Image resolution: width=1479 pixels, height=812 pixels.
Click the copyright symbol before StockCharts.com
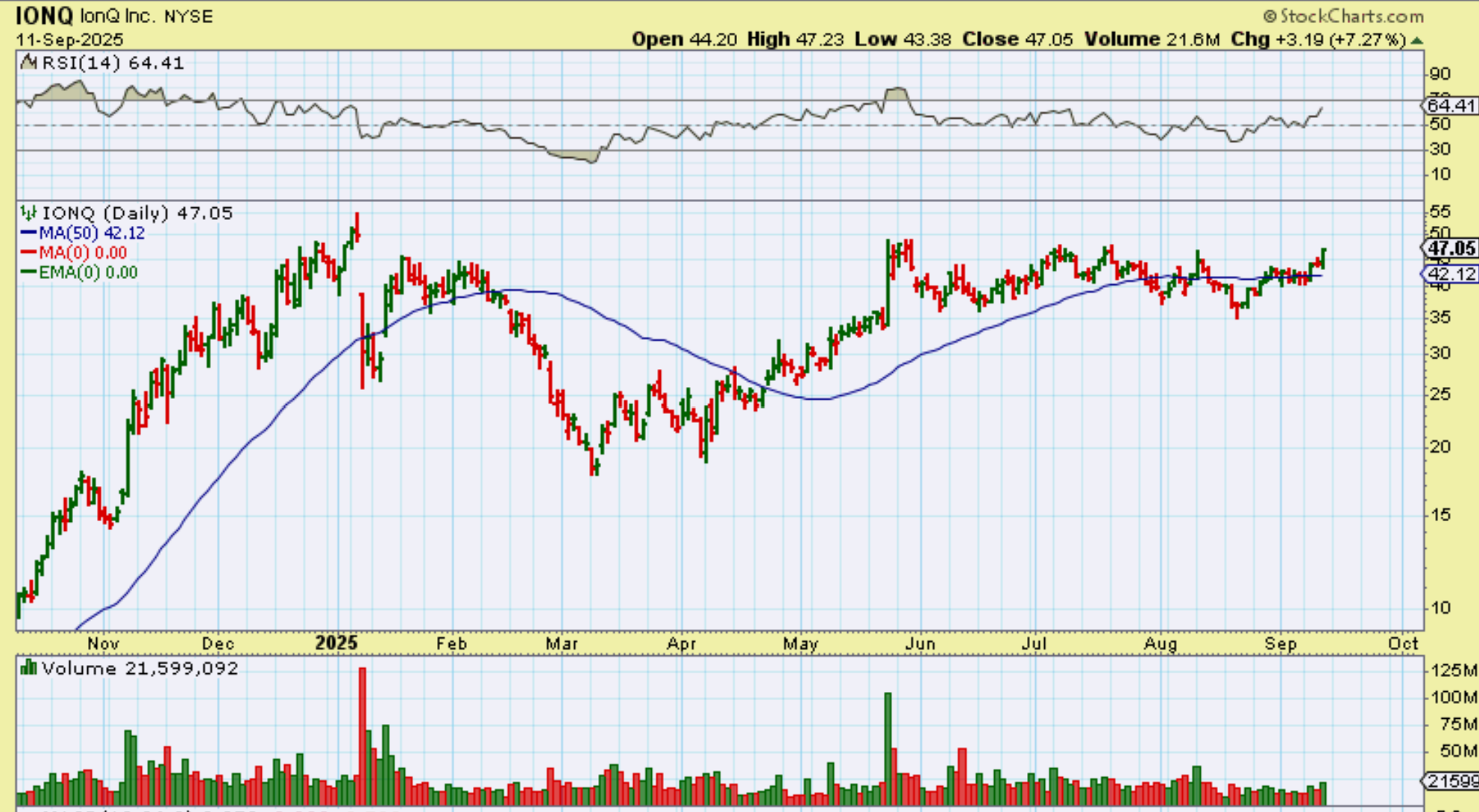(1269, 16)
